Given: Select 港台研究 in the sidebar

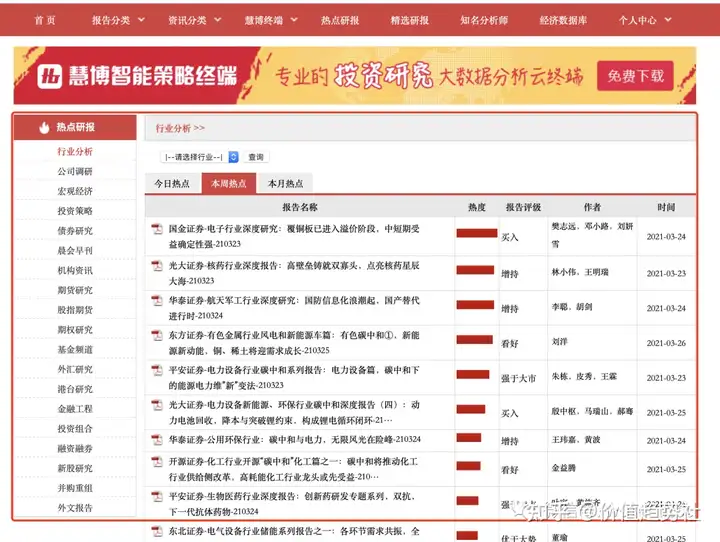Looking at the screenshot, I should 75,389.
